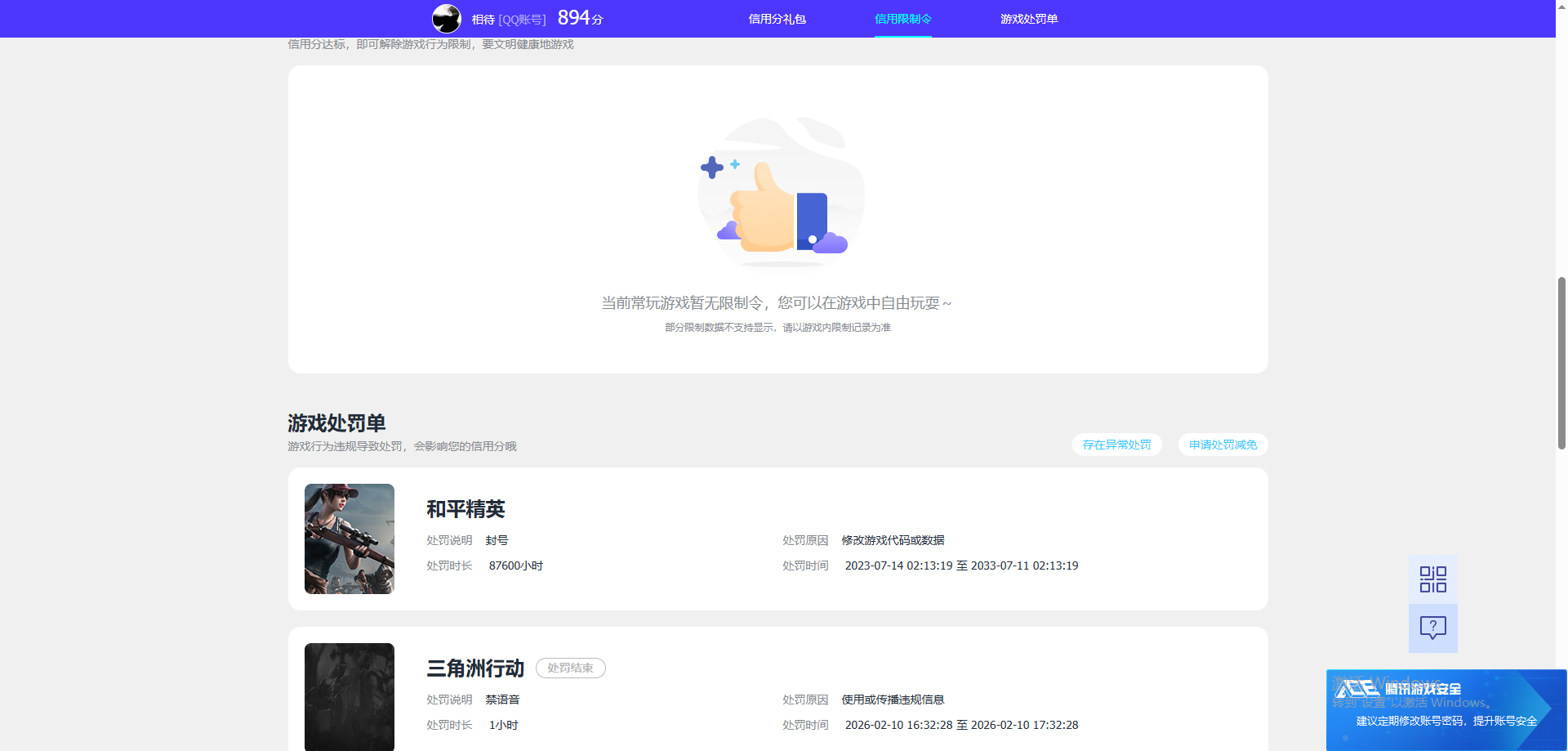Go to the 游戏处罚单 tab
This screenshot has width=1568, height=751.
point(1028,19)
